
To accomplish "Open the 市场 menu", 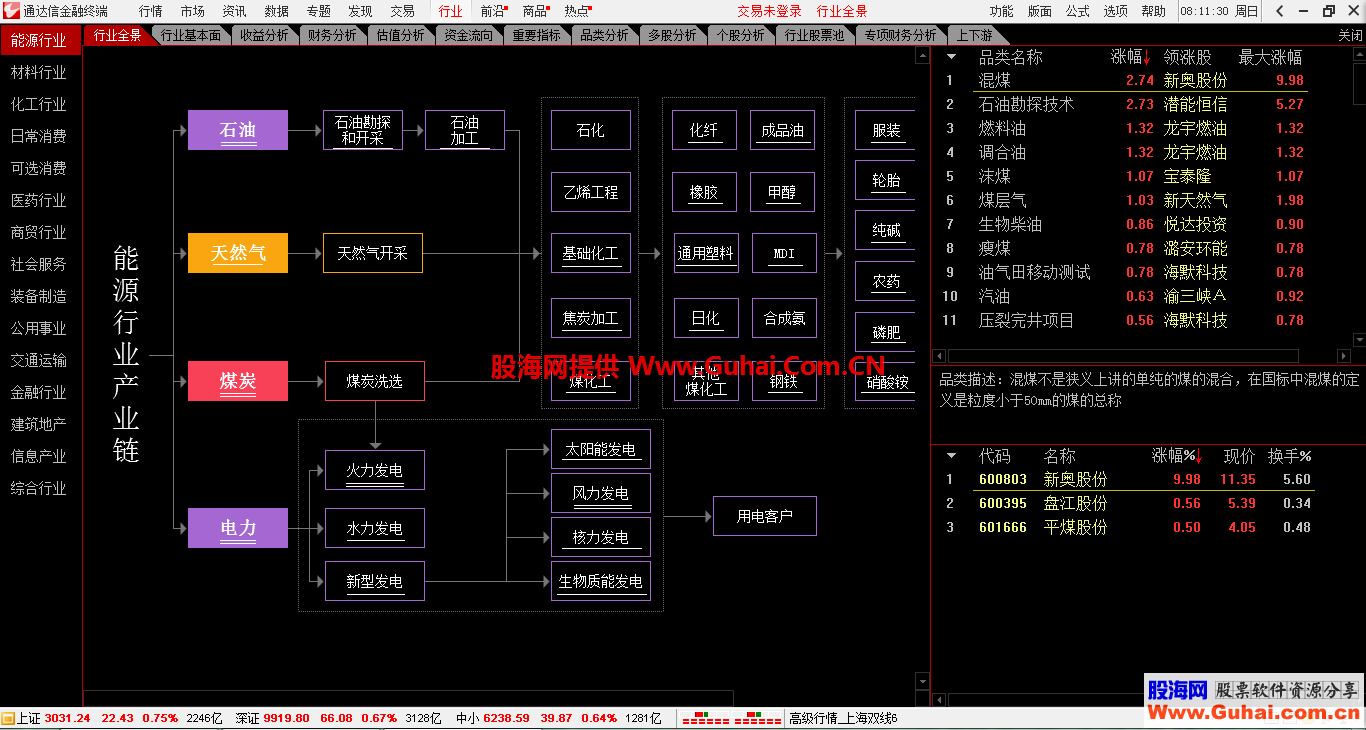I will point(193,11).
